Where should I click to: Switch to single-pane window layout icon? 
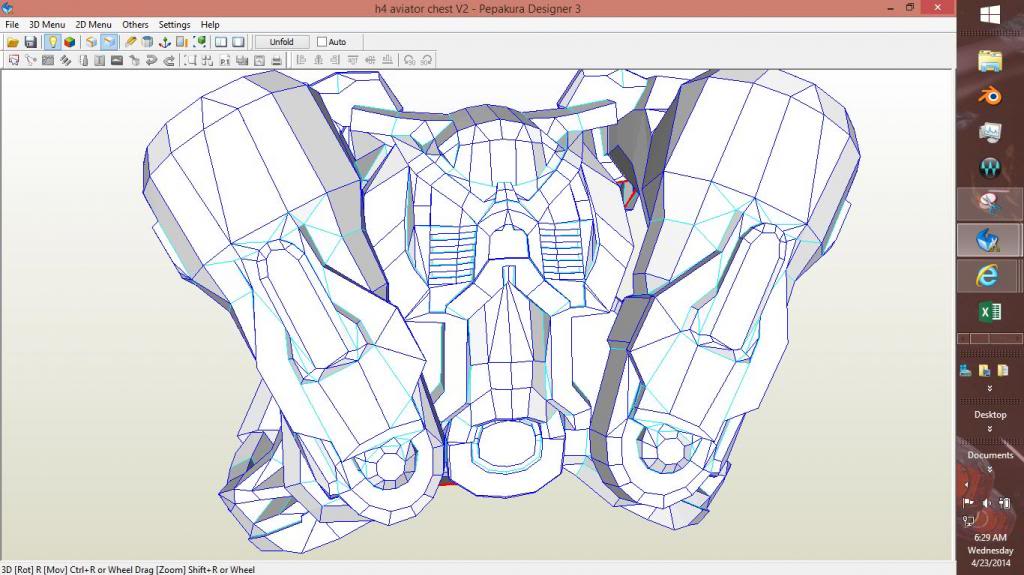239,42
